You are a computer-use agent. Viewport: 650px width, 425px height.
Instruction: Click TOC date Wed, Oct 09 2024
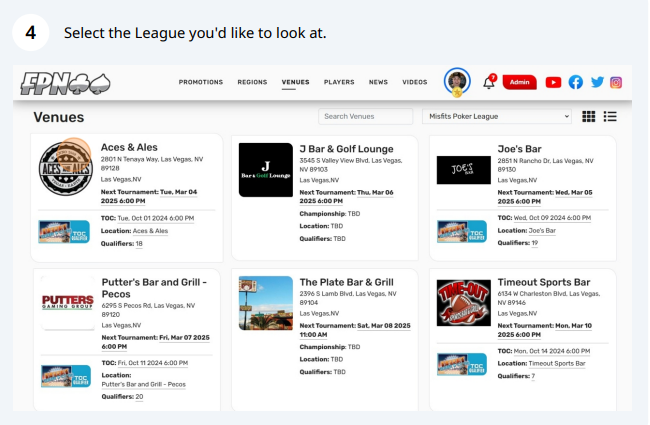[x=553, y=218]
